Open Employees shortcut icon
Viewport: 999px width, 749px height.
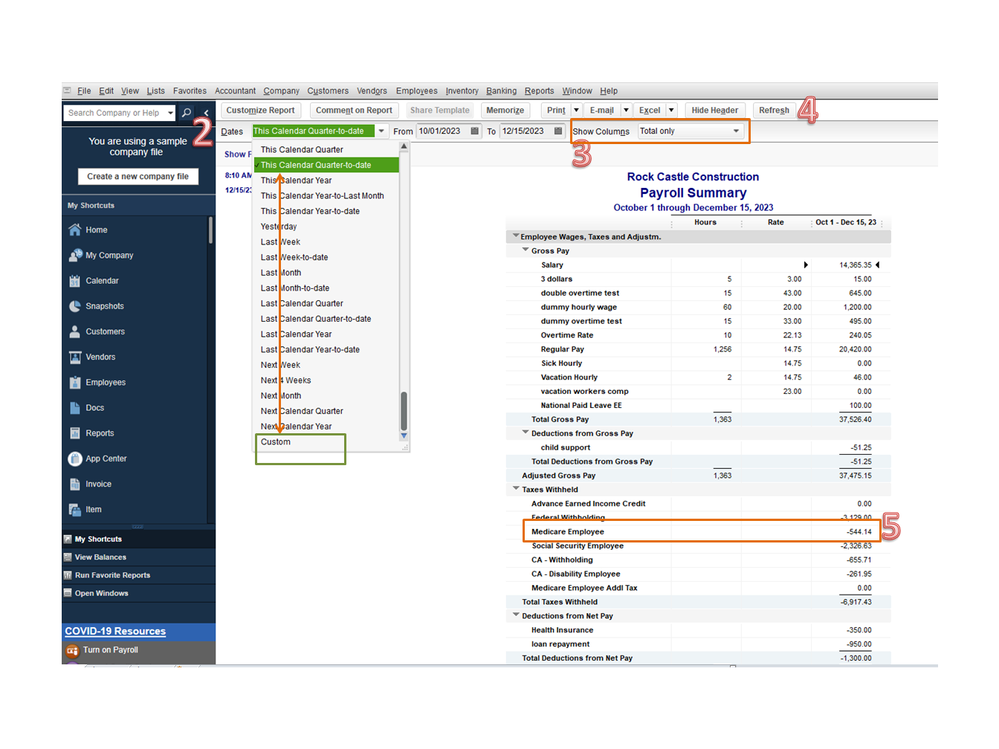pos(75,383)
